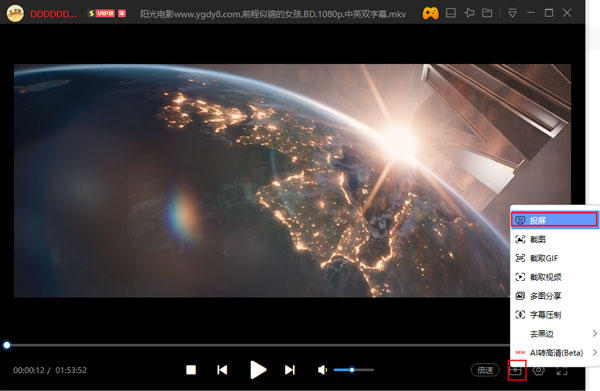Click the 投屏 cast icon in menu

click(x=520, y=220)
